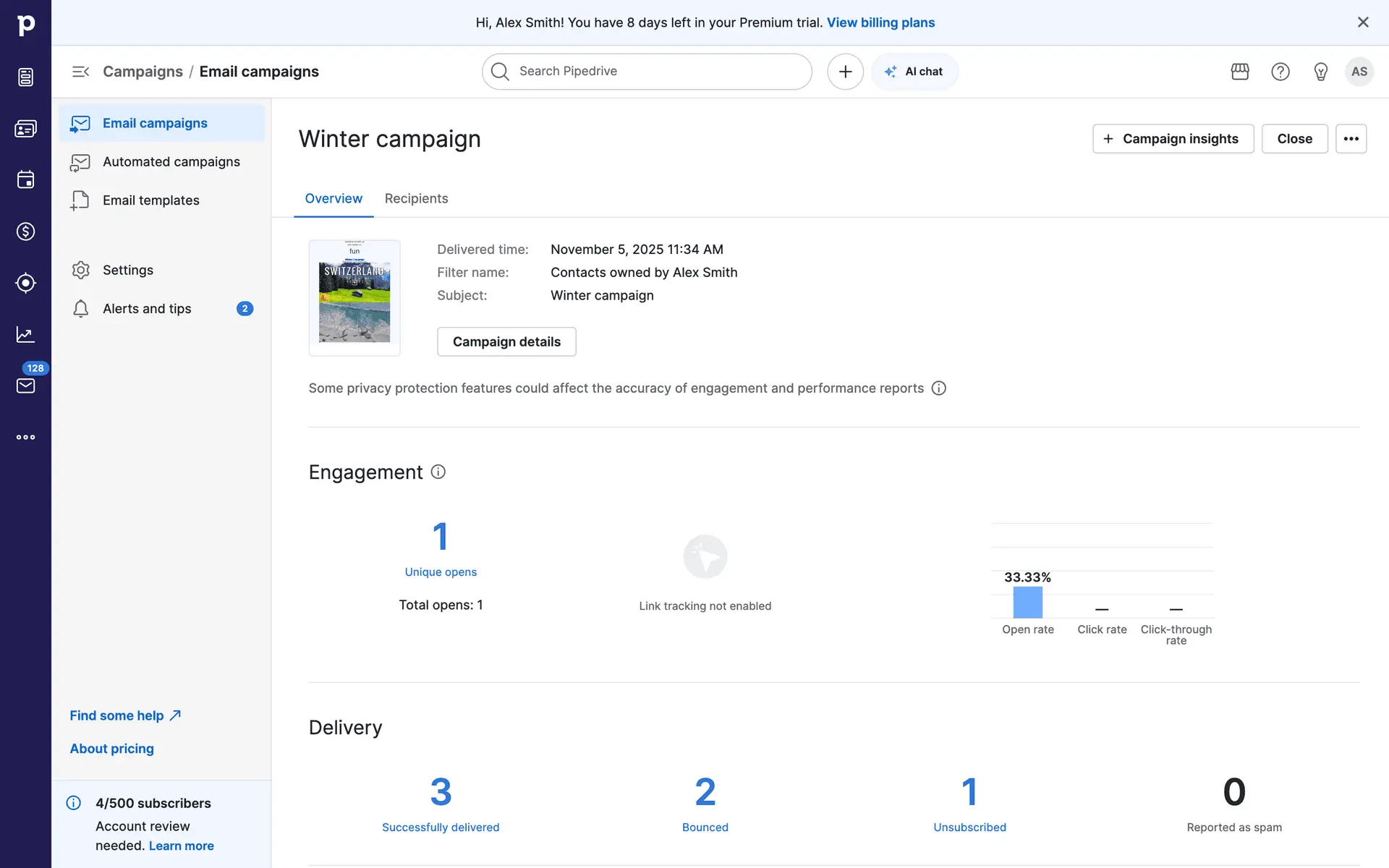Click the Open rate blue bar

coord(1027,603)
